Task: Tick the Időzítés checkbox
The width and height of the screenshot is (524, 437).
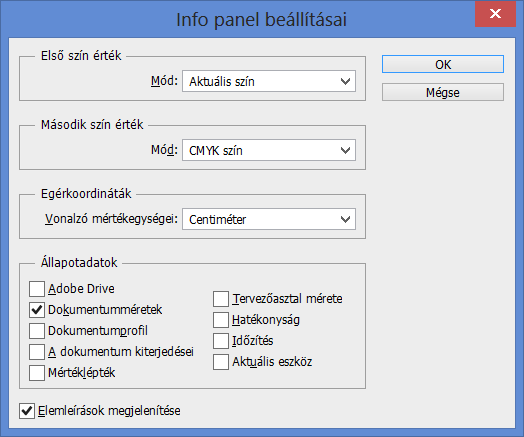Action: pyautogui.click(x=221, y=341)
